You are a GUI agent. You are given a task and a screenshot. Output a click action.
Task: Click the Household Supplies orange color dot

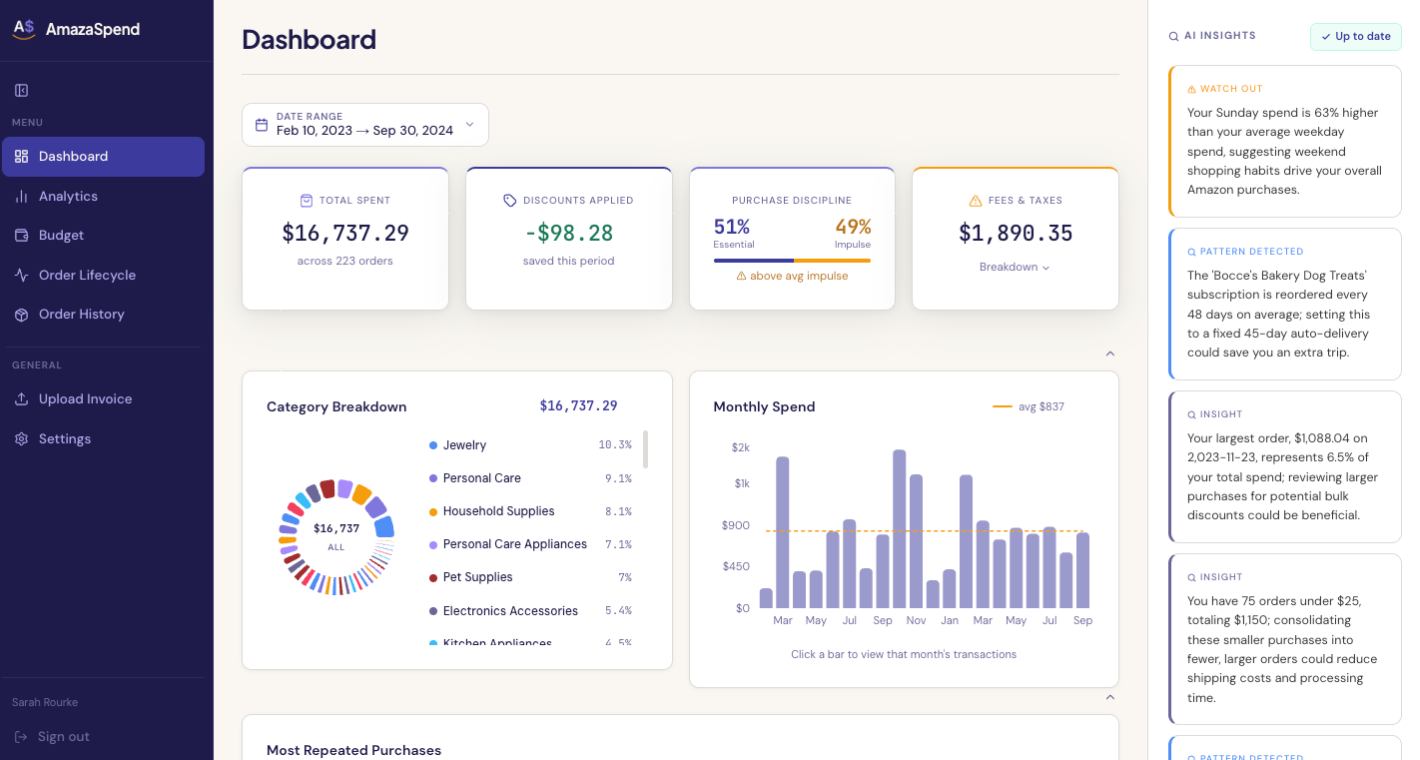click(433, 511)
